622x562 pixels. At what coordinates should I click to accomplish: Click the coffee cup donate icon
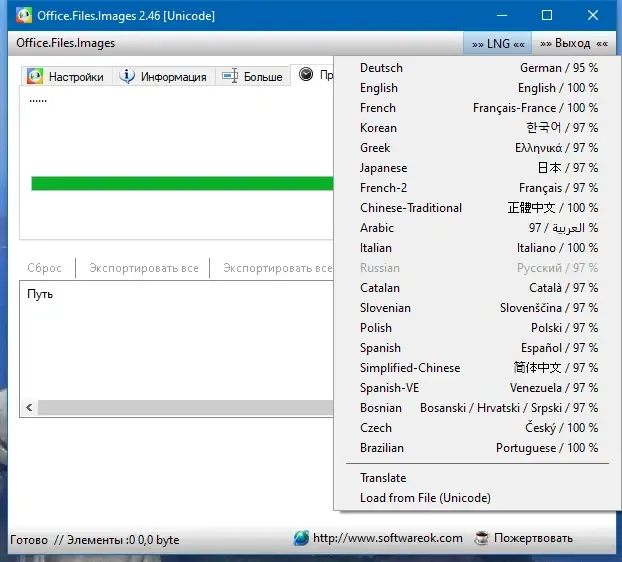pos(482,538)
